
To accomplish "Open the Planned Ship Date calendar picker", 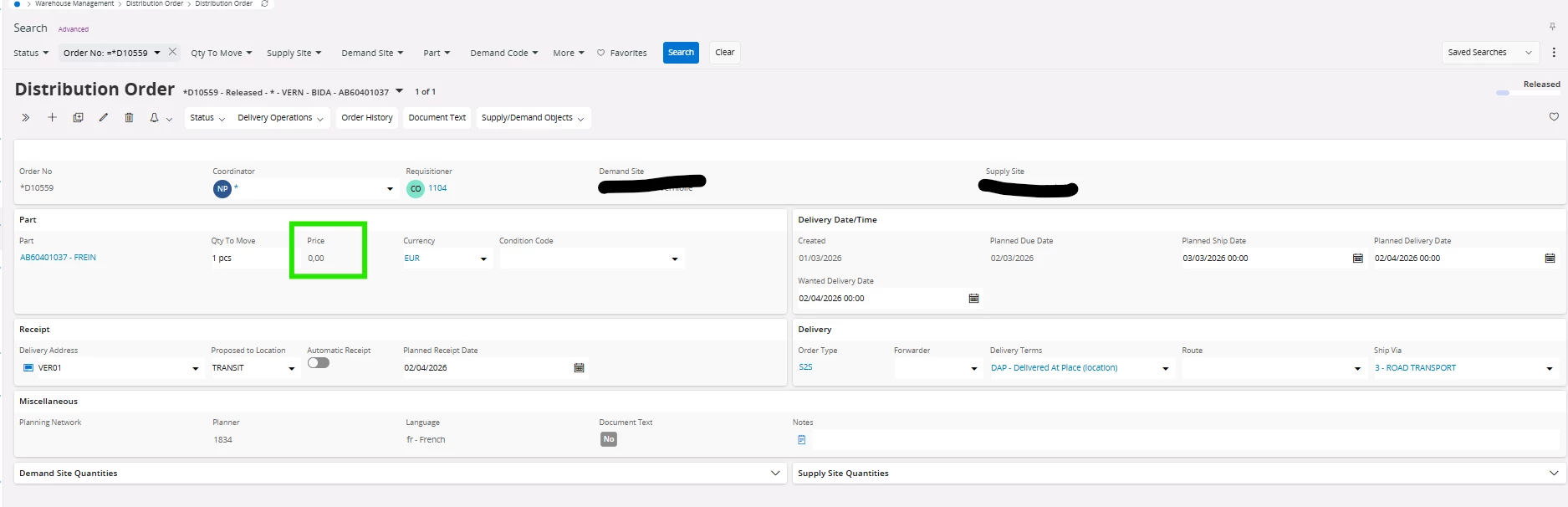I will 1357,259.
